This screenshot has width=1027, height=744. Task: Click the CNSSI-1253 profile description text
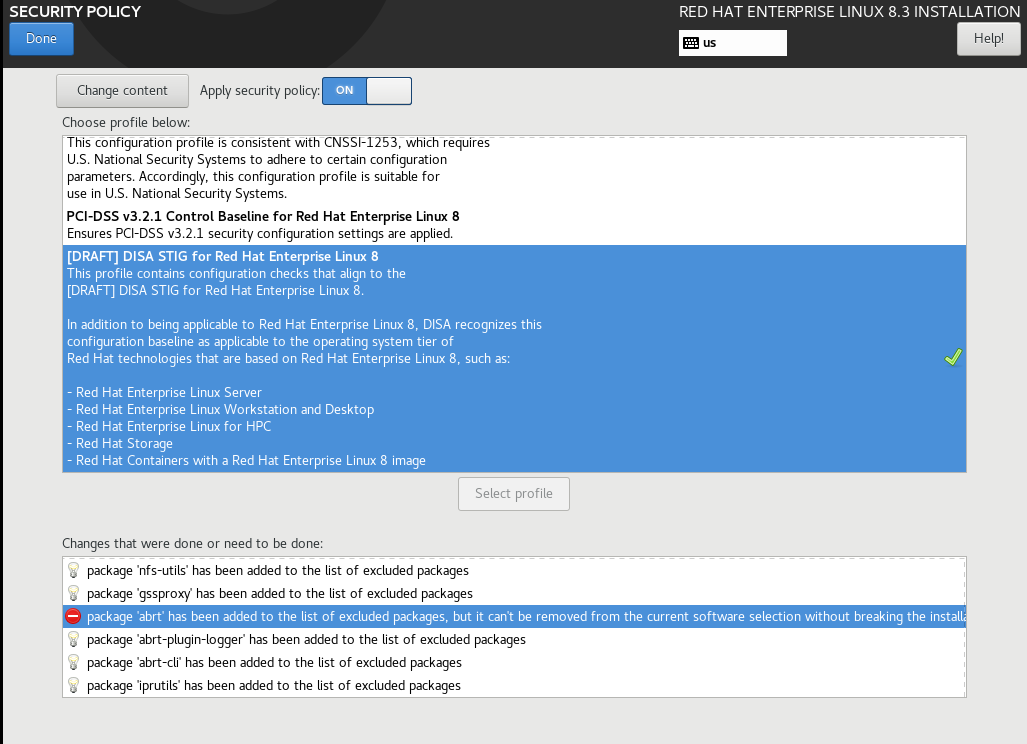278,168
